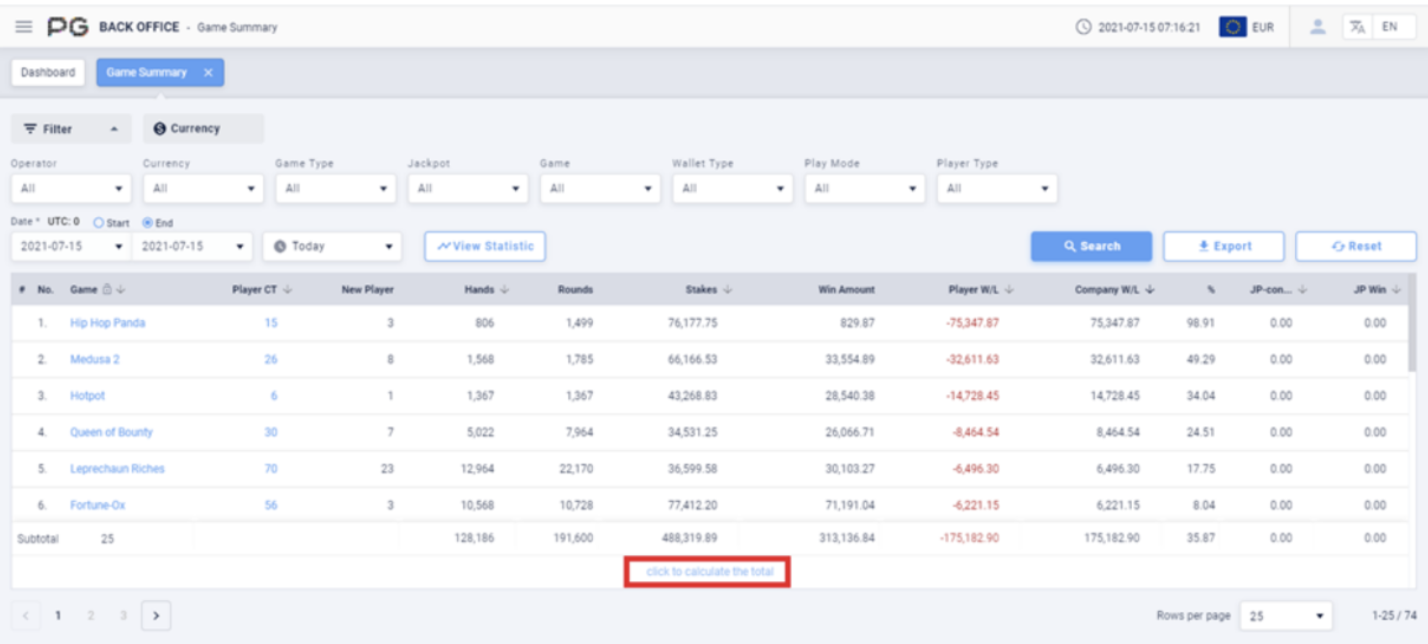Click the 'click to calculate the total' link
The image size is (1428, 644).
(708, 572)
